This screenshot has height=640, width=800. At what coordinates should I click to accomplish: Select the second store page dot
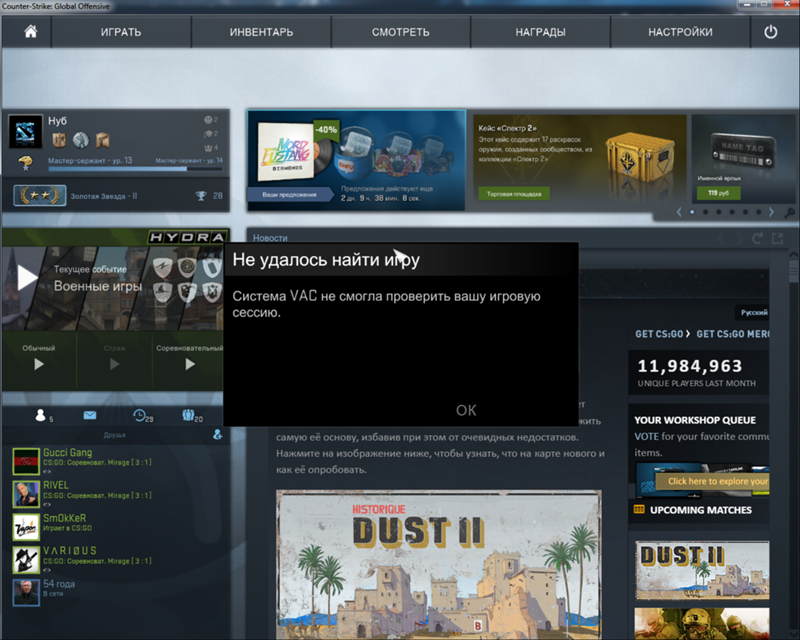(705, 212)
